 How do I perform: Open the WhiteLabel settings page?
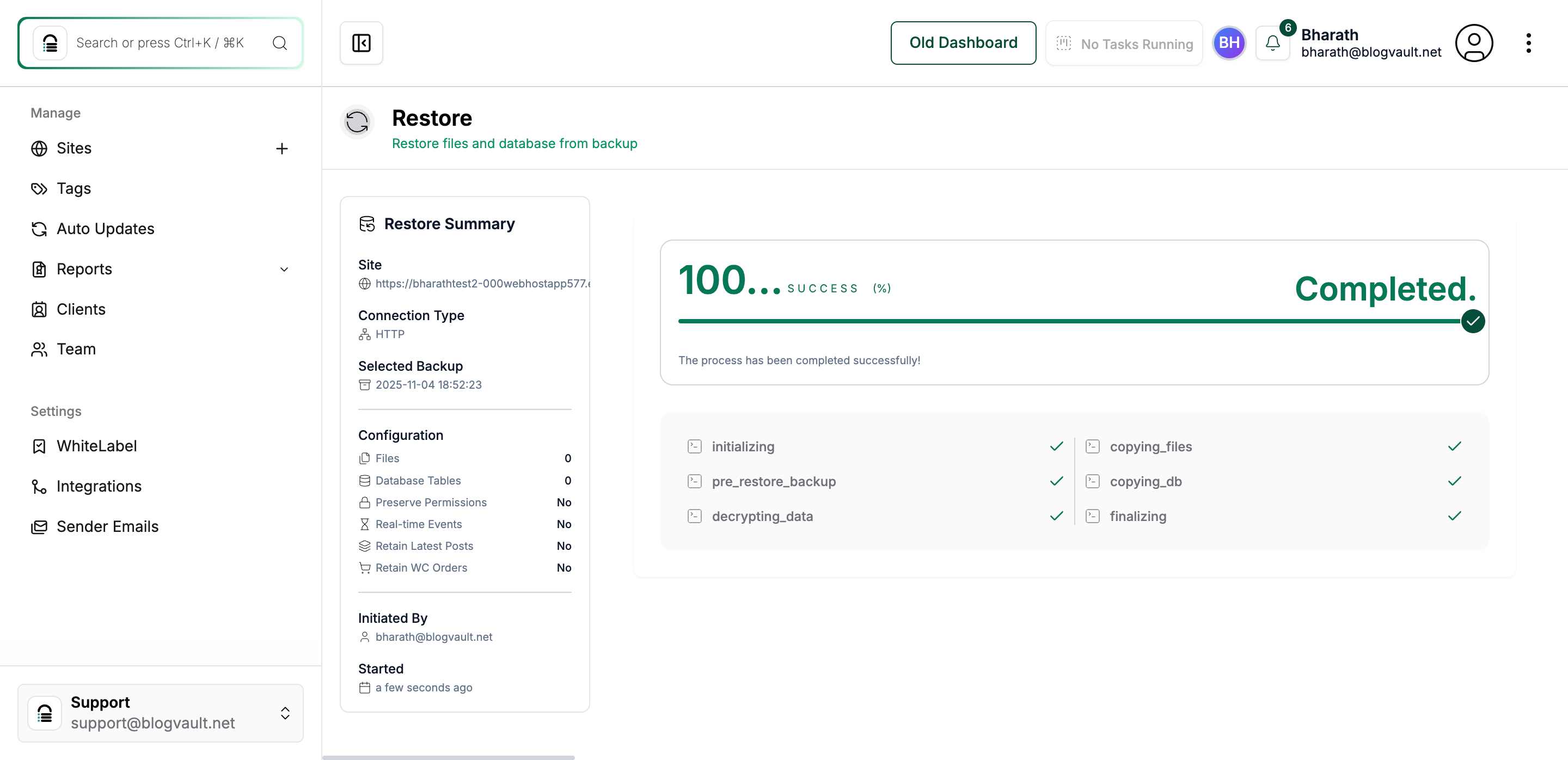point(97,446)
